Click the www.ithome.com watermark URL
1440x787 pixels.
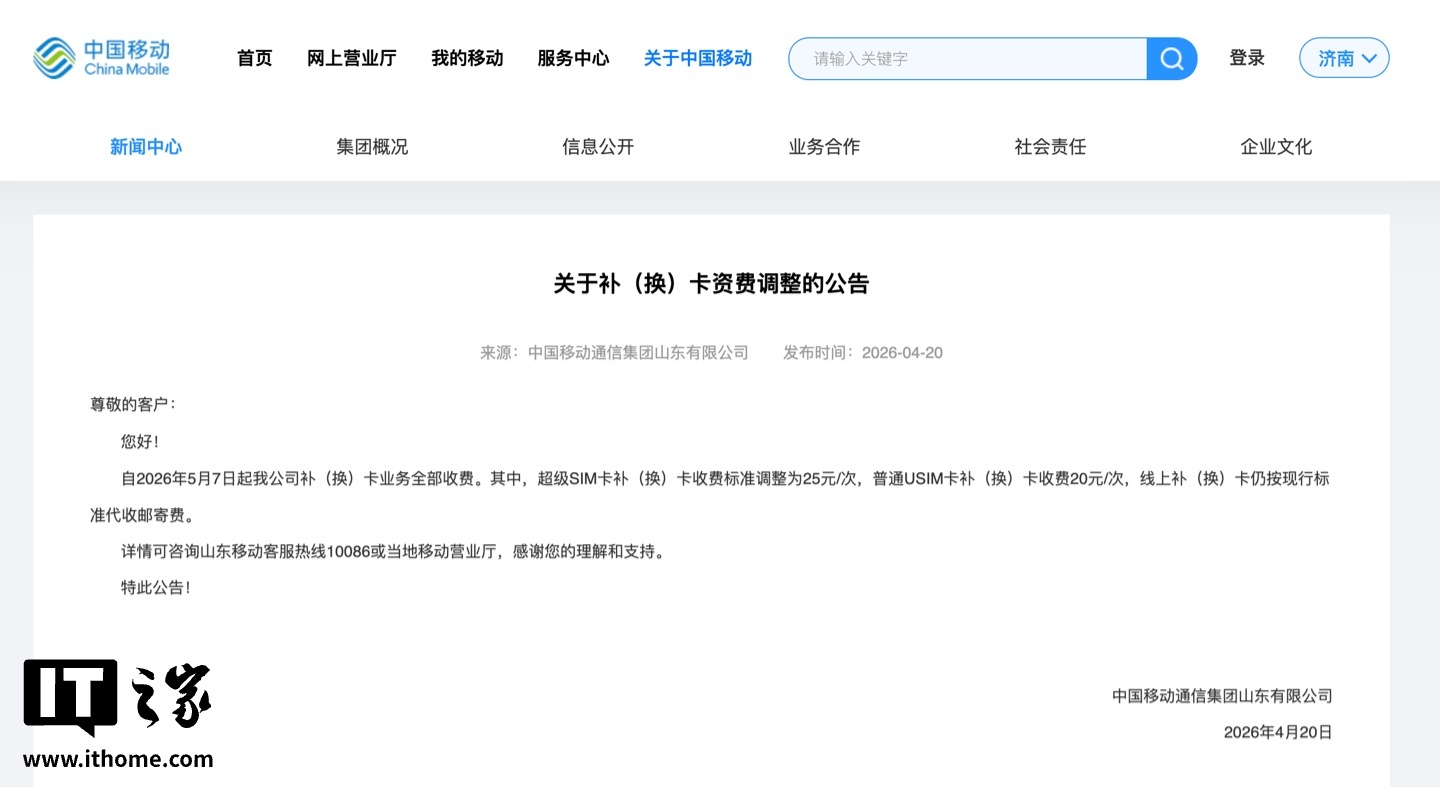[118, 759]
